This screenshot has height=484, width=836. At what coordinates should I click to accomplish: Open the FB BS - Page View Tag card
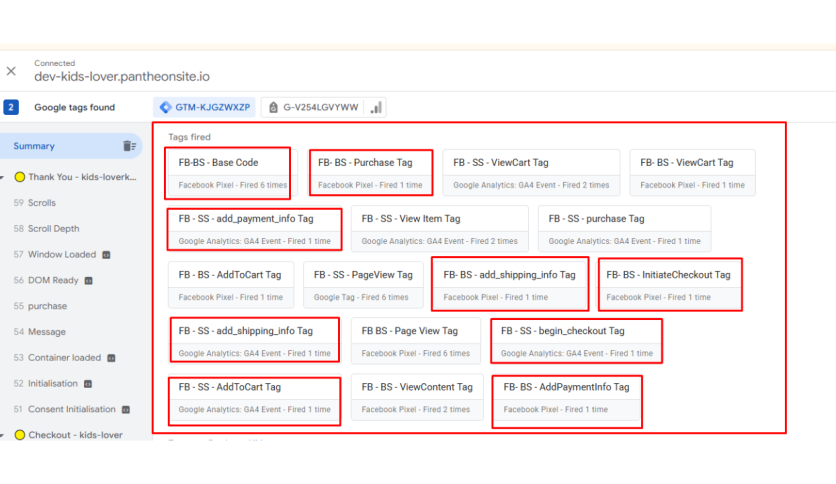[416, 341]
